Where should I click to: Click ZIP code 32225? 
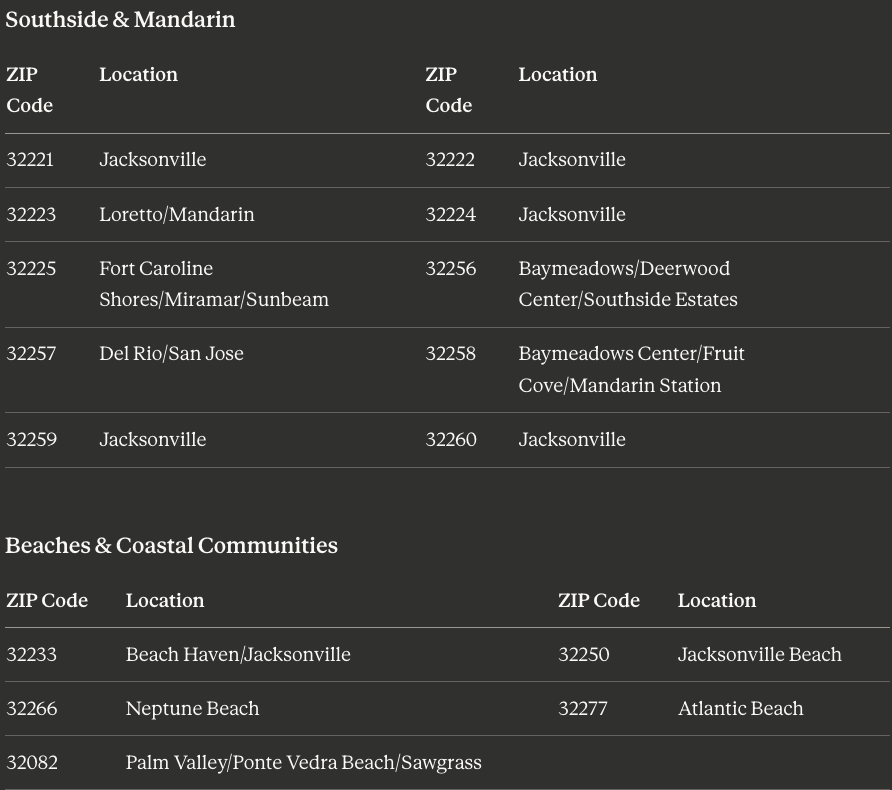pyautogui.click(x=31, y=268)
